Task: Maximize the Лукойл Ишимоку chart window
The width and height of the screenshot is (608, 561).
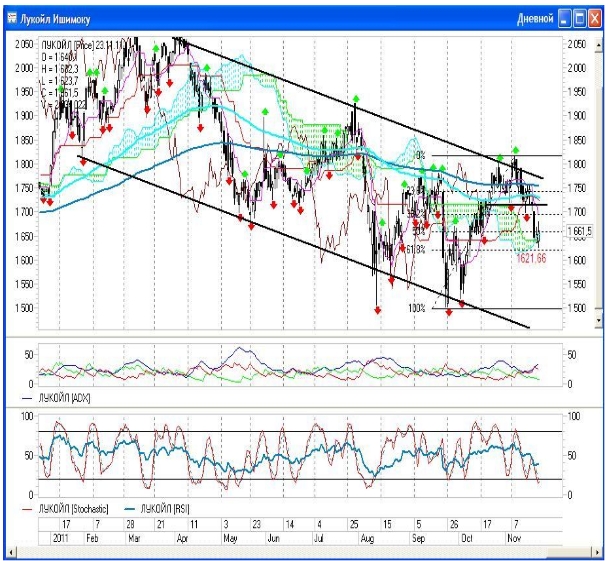Action: [580, 19]
